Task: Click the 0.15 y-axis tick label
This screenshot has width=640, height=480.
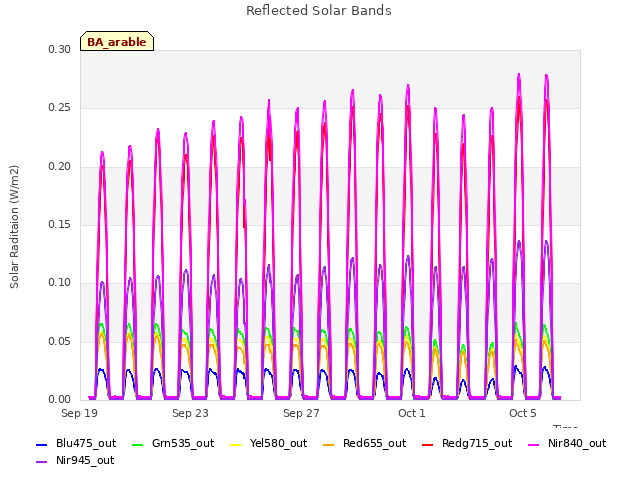Action: coord(60,224)
